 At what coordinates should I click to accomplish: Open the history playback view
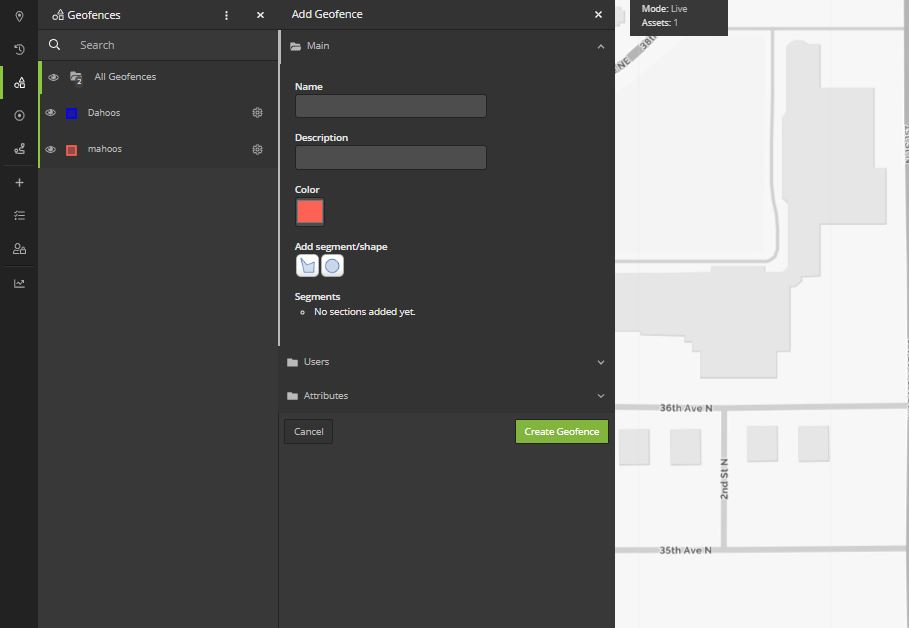[18, 49]
